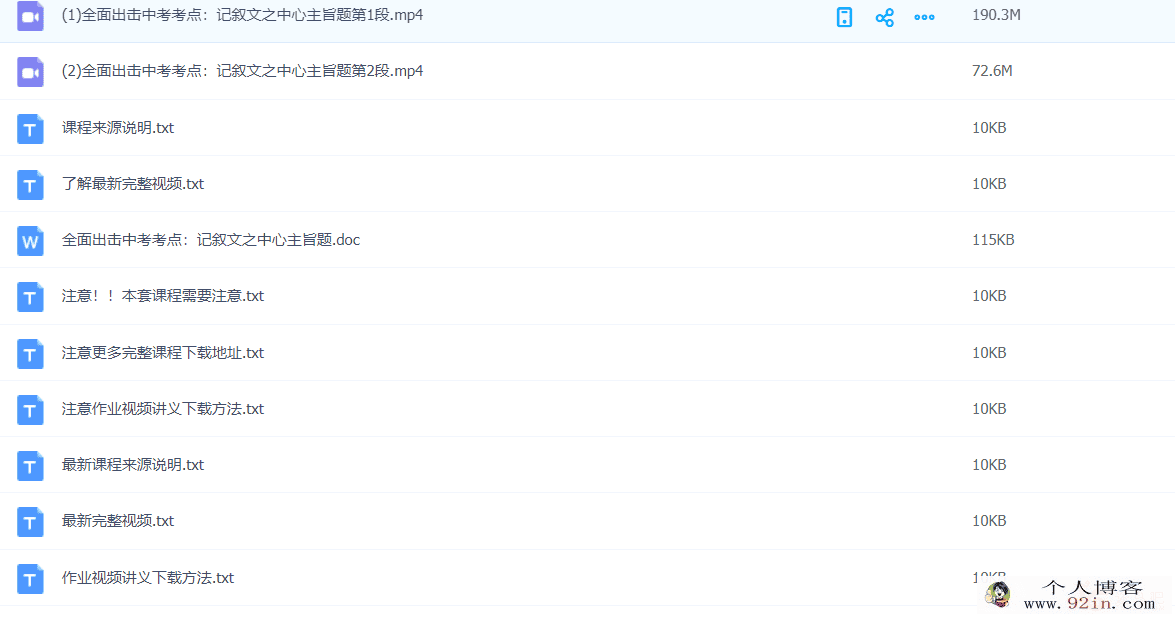1175x617 pixels.
Task: Click the 115KB size of the doc file
Action: point(993,240)
